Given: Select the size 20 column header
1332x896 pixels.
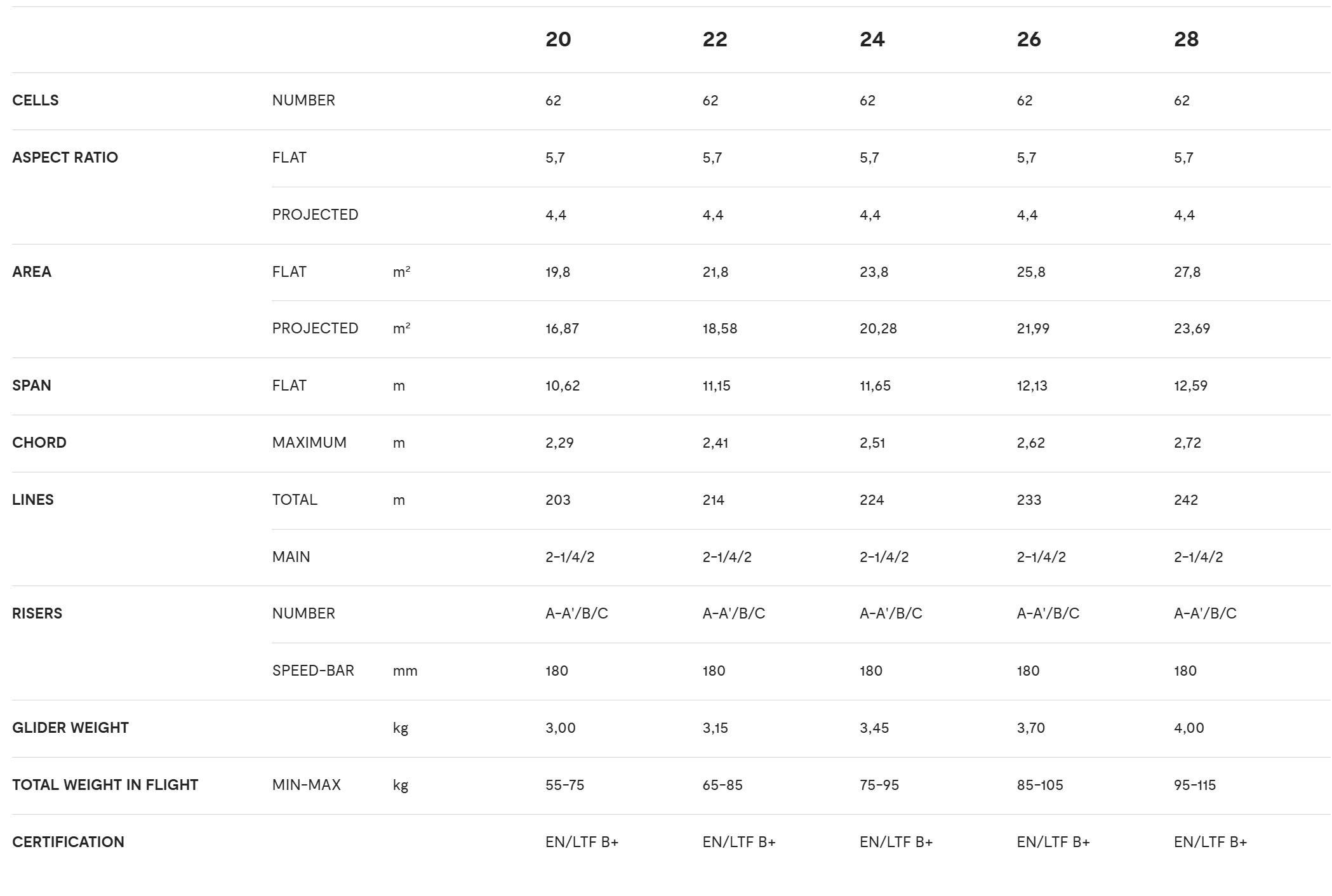Looking at the screenshot, I should pos(558,39).
